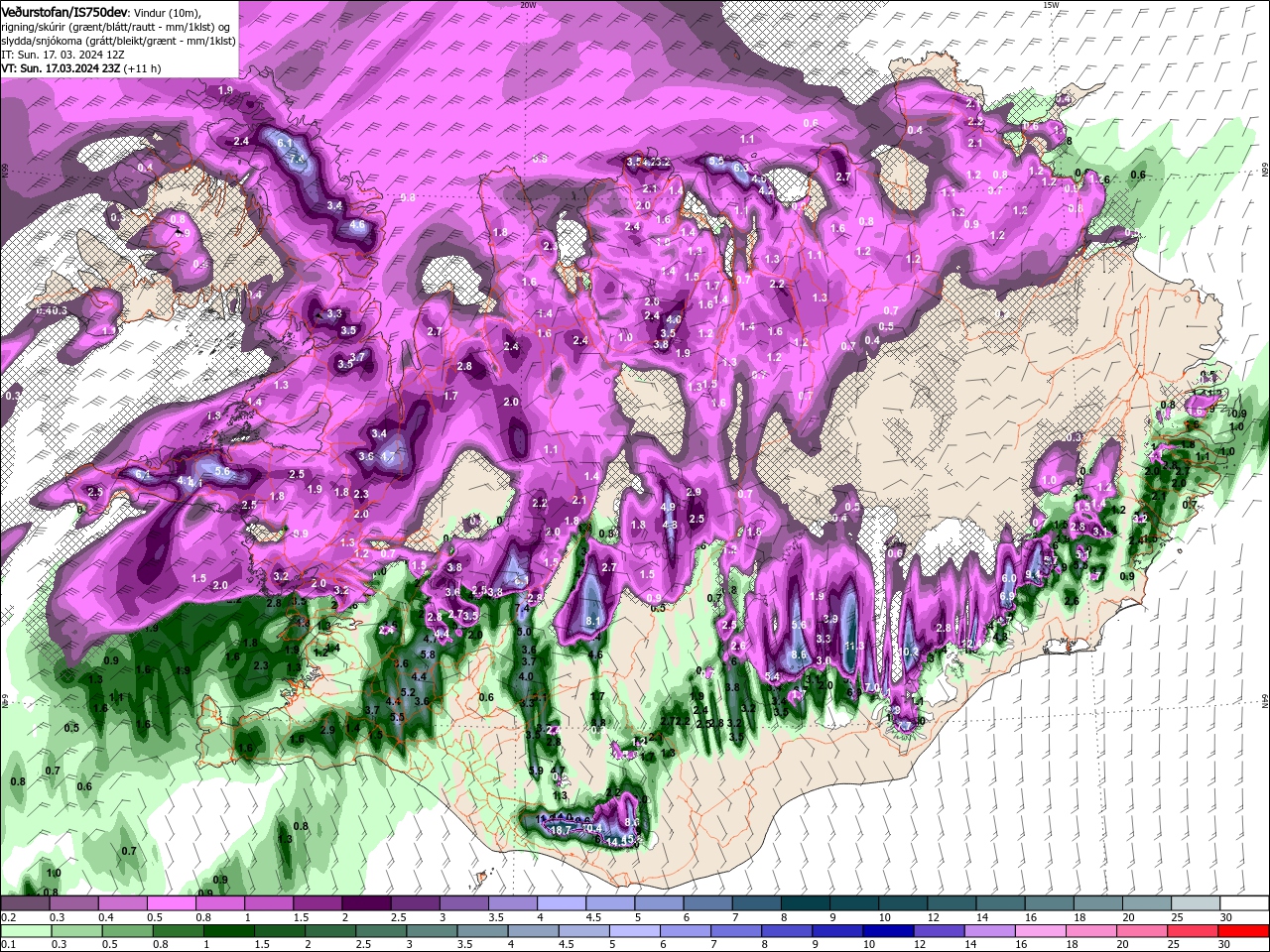Click the snow-scale swatch labeled 0.2
This screenshot has width=1270, height=952.
pos(24,902)
